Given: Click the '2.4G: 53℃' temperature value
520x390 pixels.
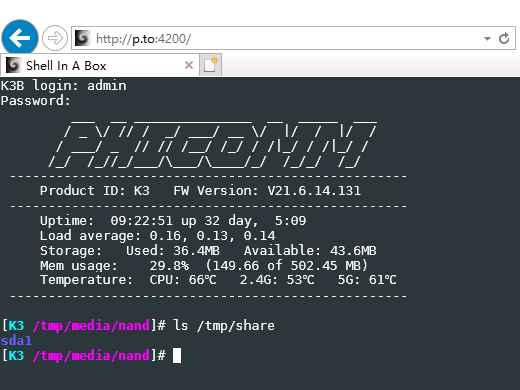Looking at the screenshot, I should click(x=277, y=280).
